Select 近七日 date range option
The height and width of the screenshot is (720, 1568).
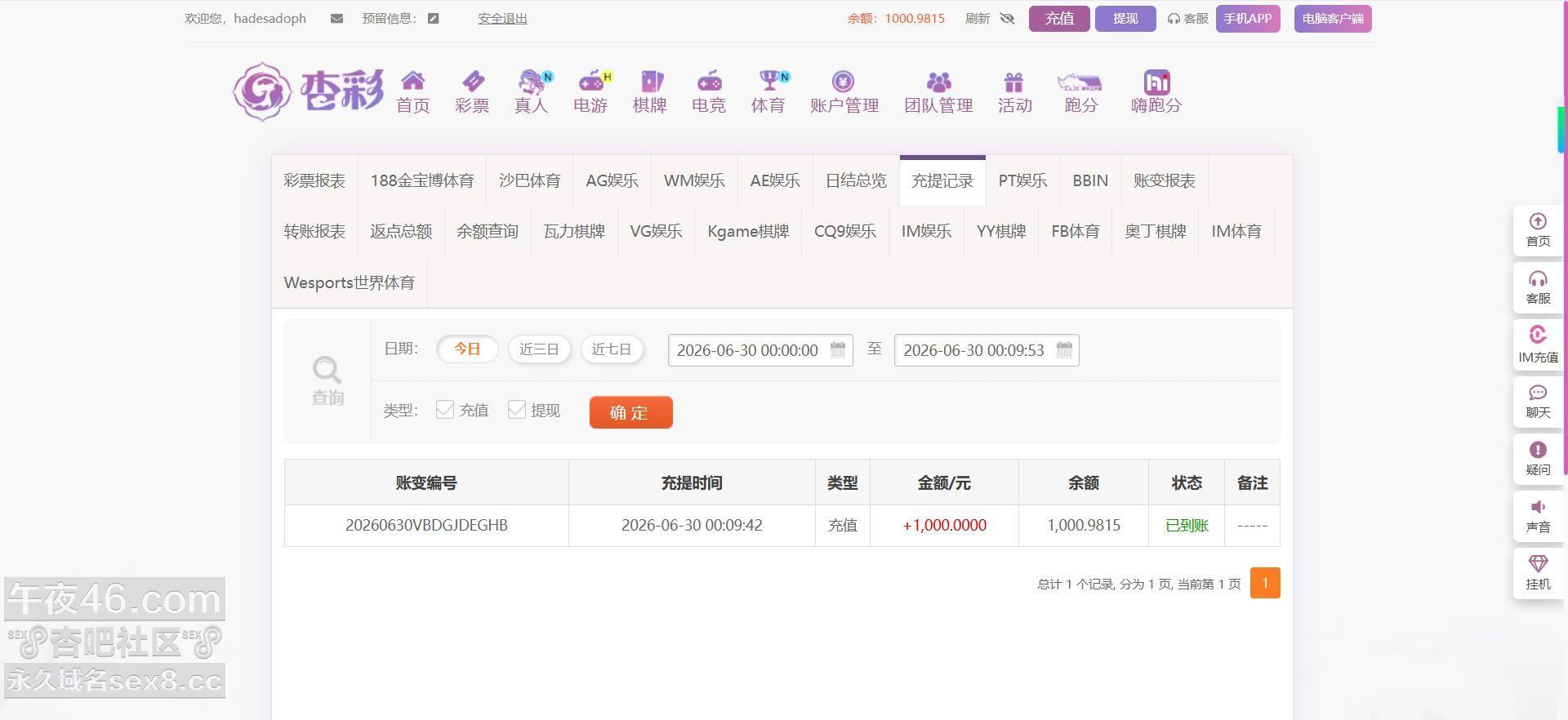coord(612,349)
